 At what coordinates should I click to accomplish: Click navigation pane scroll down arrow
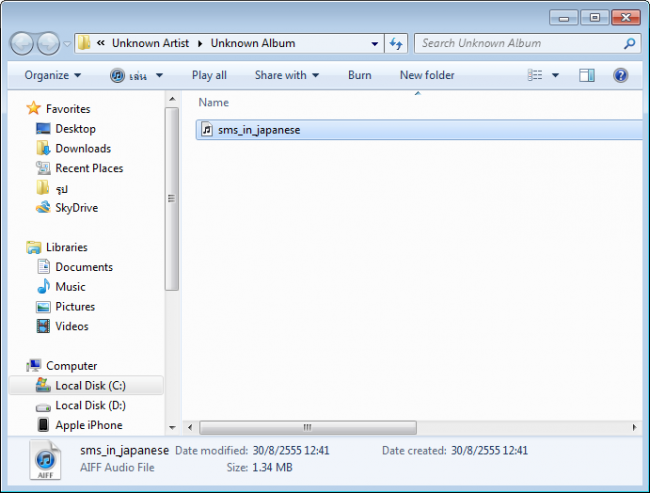pyautogui.click(x=172, y=427)
